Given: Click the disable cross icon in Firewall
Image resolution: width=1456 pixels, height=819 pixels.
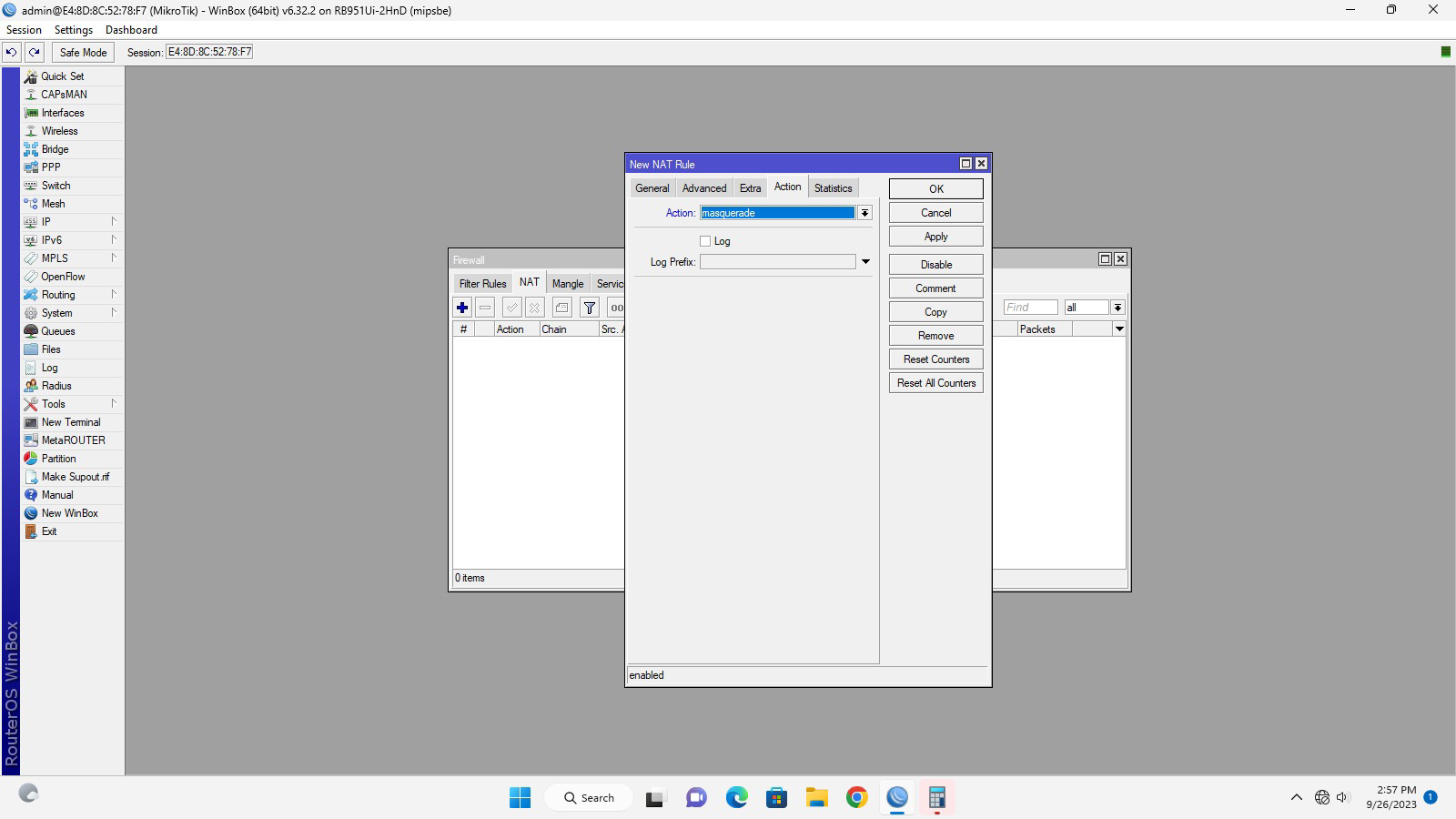Looking at the screenshot, I should [x=535, y=308].
